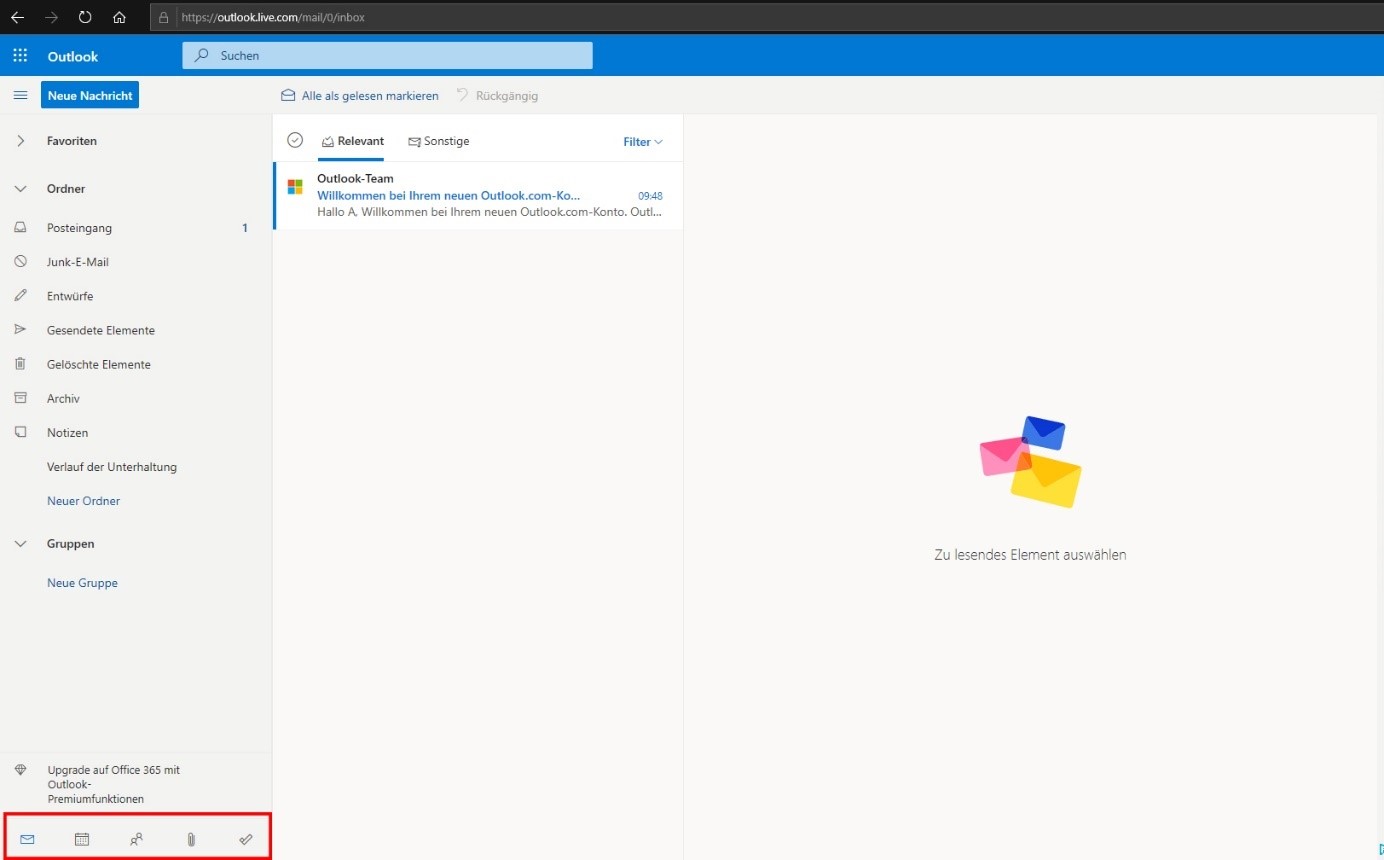Click the padlock icon in the address bar
The width and height of the screenshot is (1384, 860).
pyautogui.click(x=165, y=18)
